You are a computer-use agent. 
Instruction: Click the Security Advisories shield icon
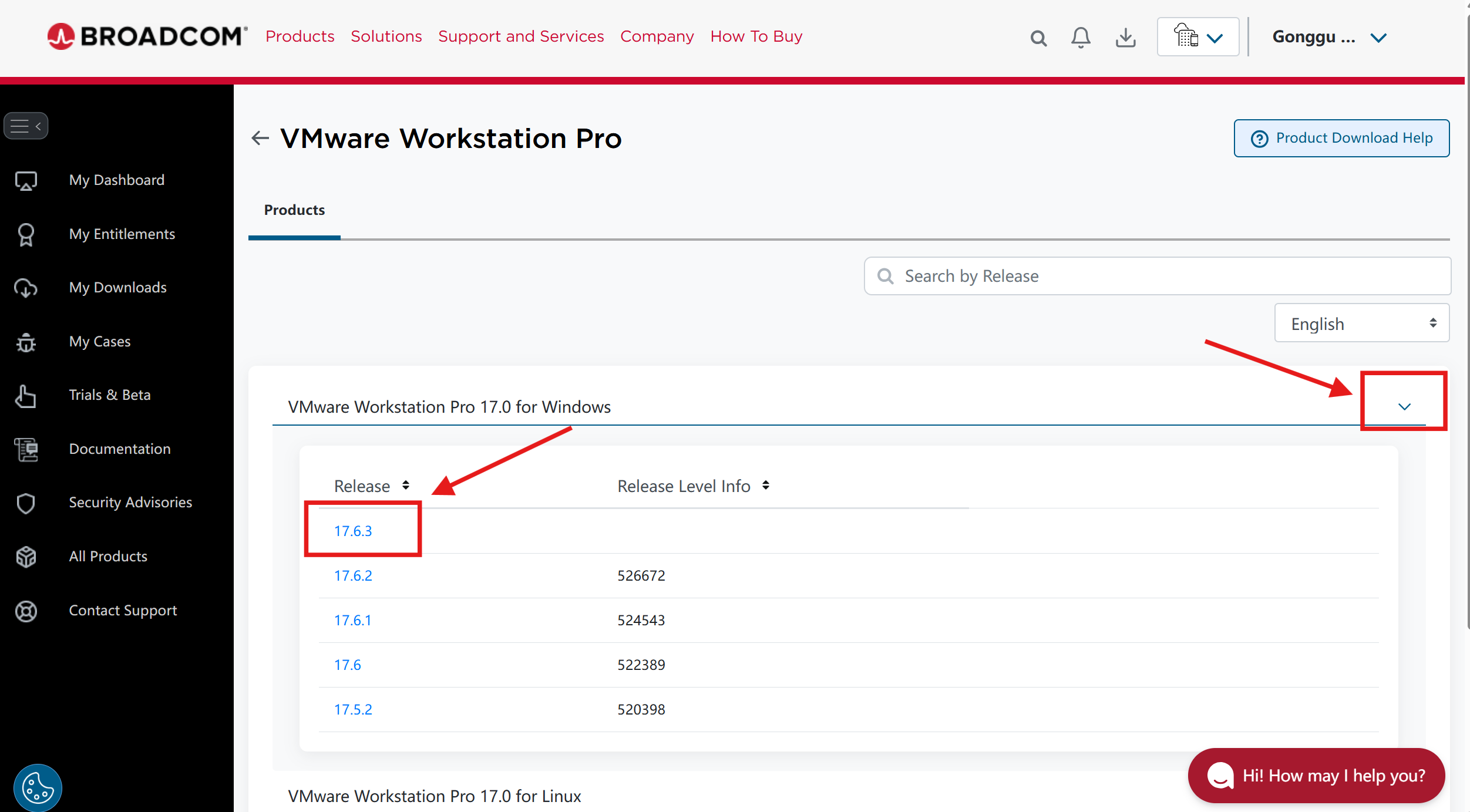tap(26, 503)
